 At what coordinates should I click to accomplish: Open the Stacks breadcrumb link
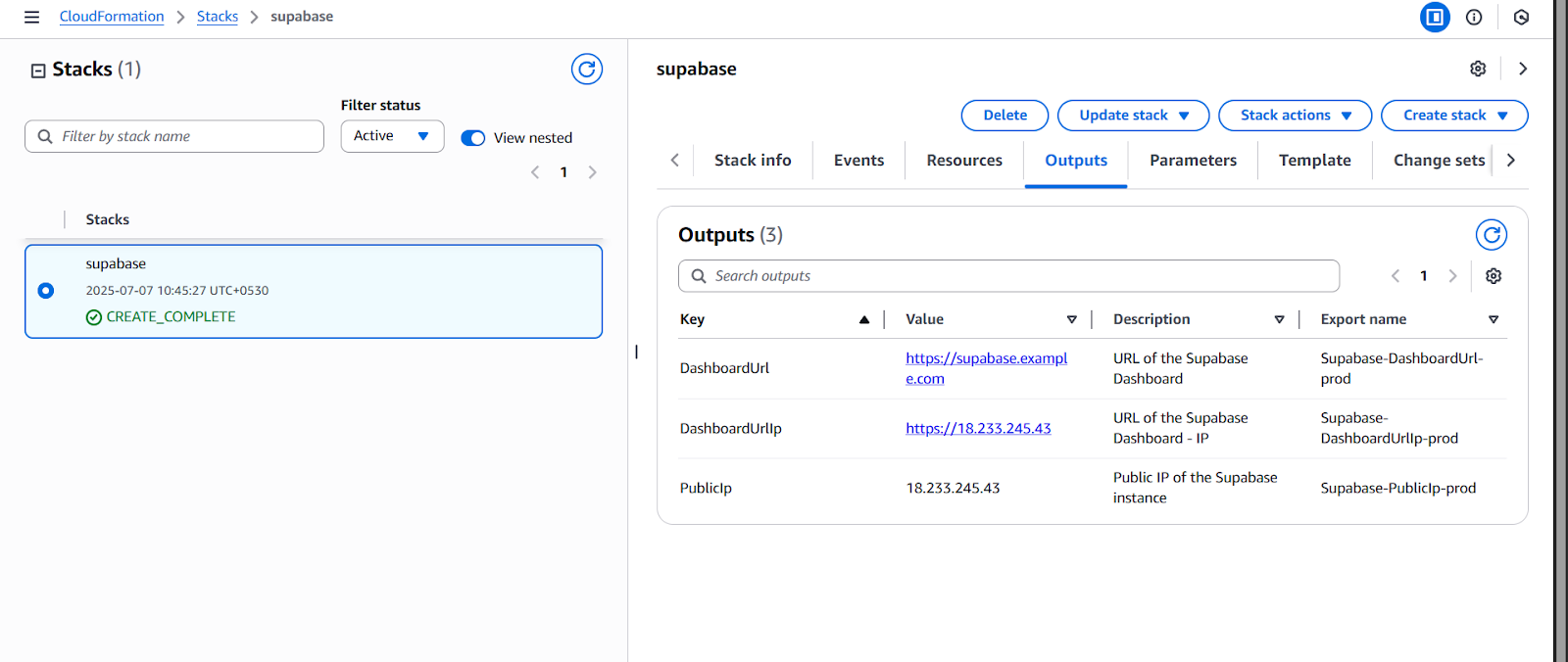pyautogui.click(x=218, y=17)
